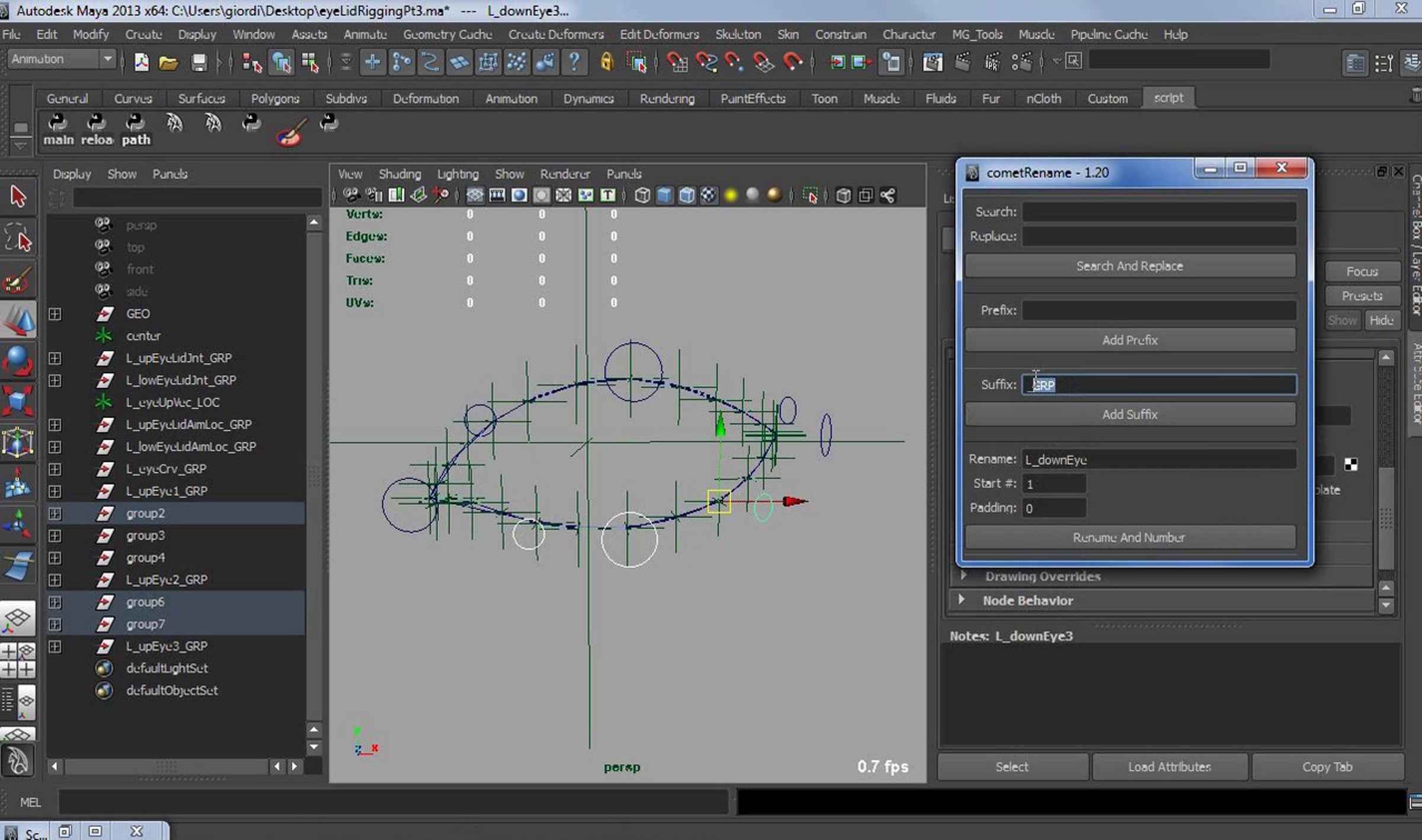Expand the Node Behavior section

pyautogui.click(x=962, y=599)
